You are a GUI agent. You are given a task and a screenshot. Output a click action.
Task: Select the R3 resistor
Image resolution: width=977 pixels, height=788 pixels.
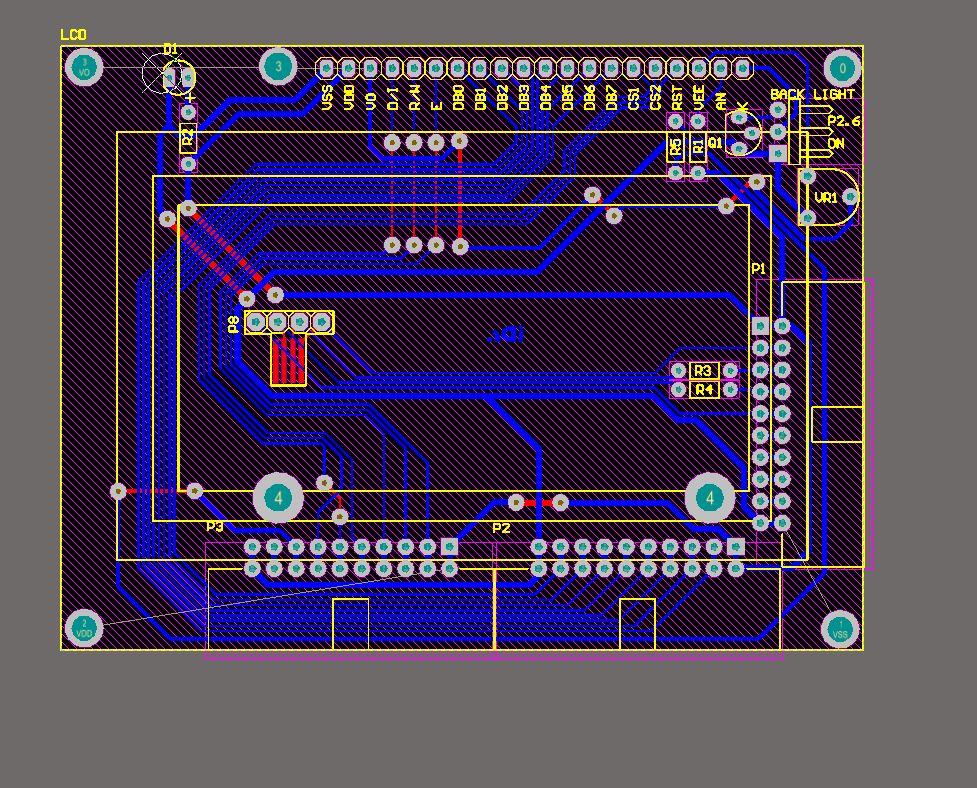[704, 371]
